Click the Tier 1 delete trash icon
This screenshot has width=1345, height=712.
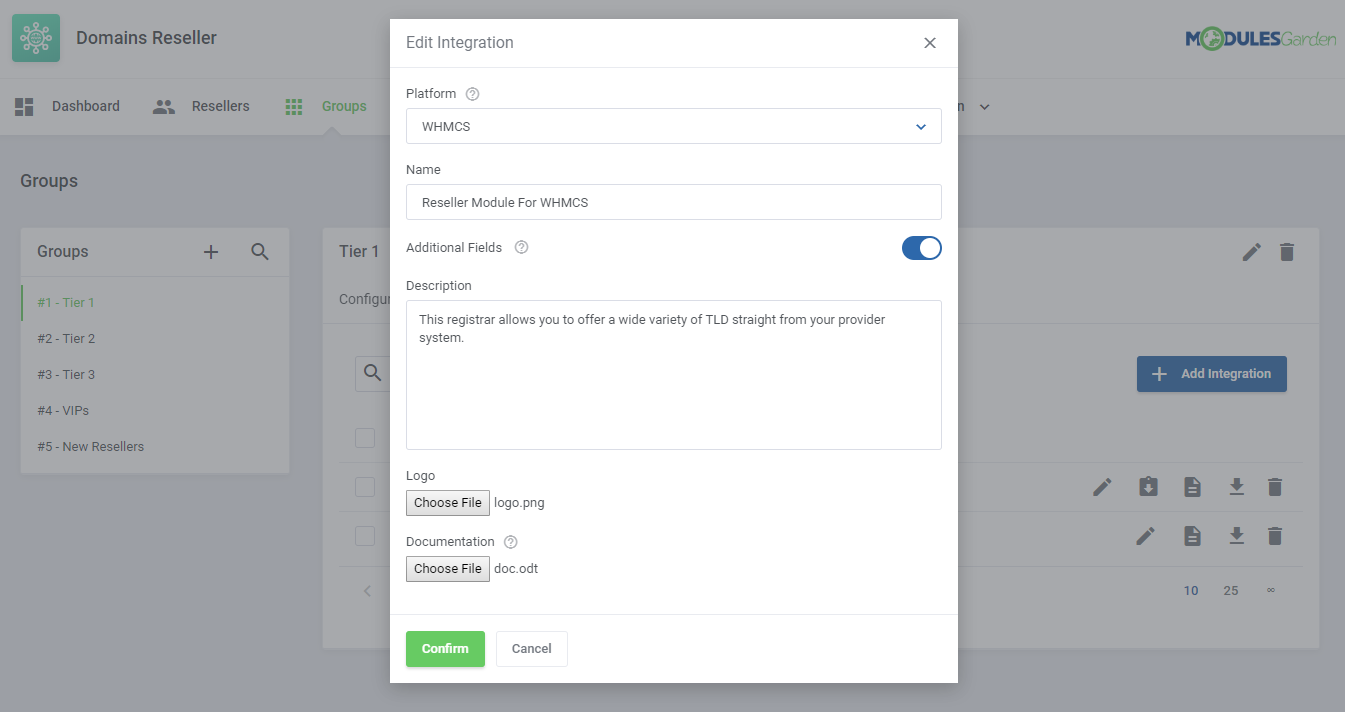(1287, 252)
